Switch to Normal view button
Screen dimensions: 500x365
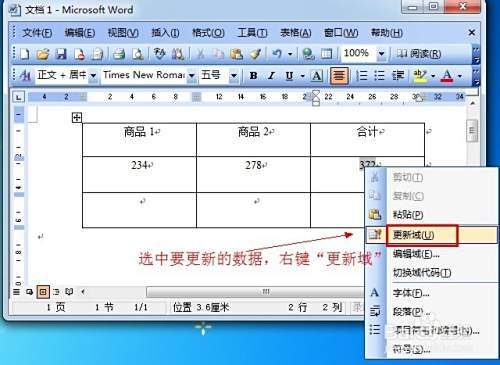16,292
